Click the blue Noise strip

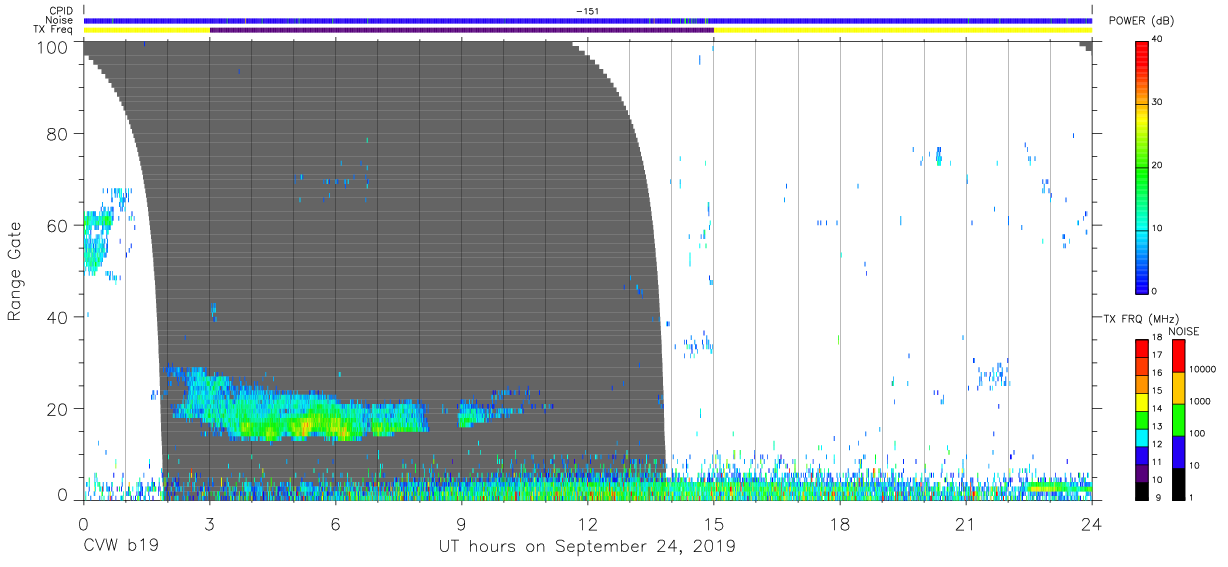pyautogui.click(x=588, y=21)
